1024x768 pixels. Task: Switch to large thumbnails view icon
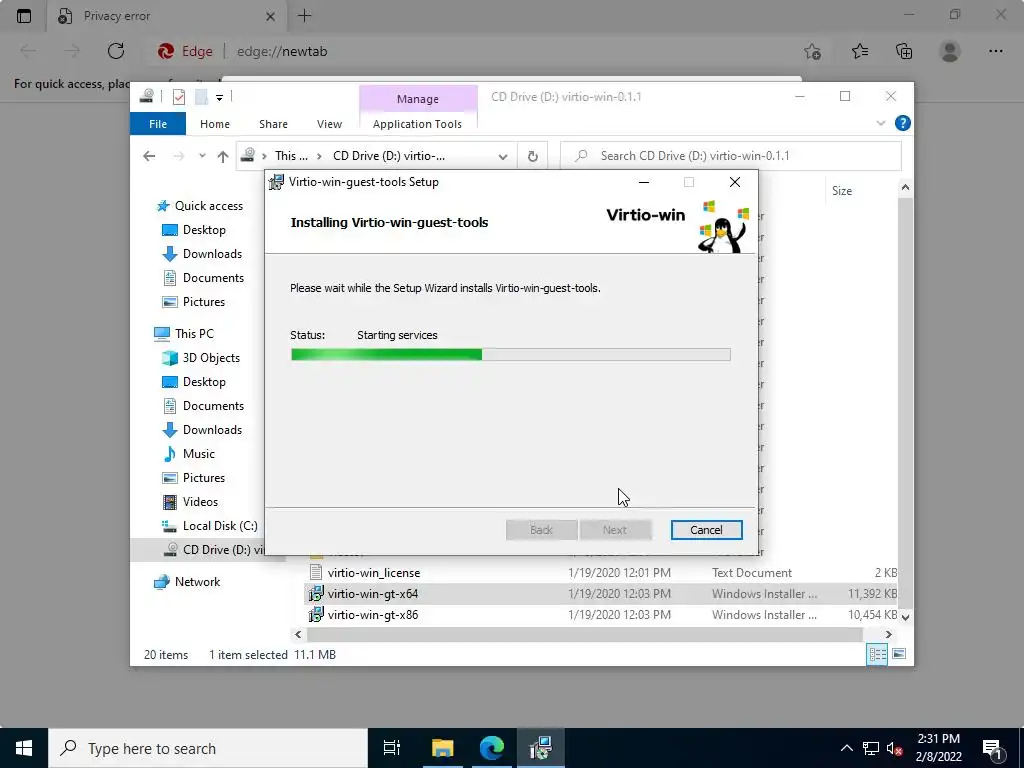tap(899, 654)
